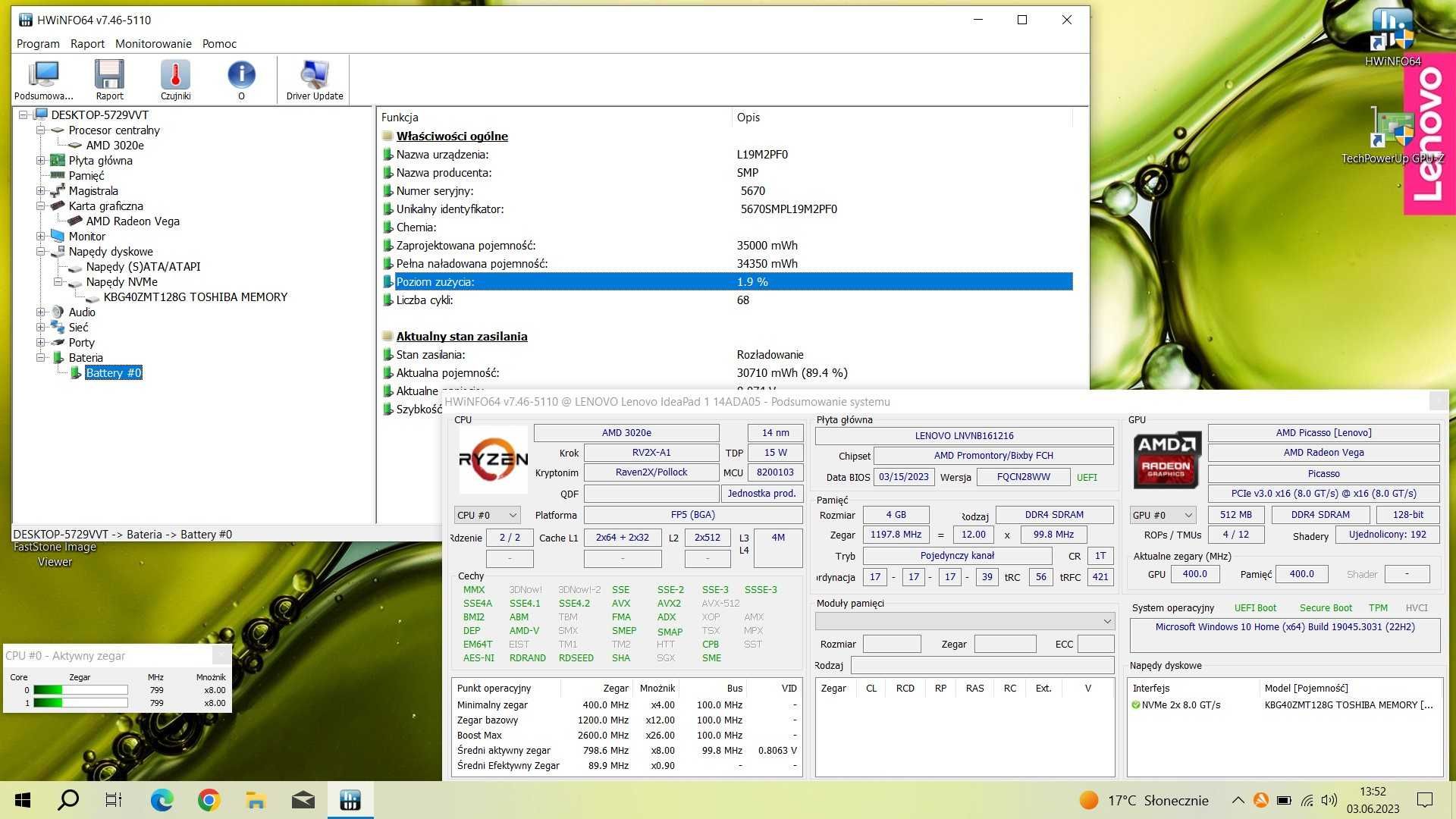Viewport: 1456px width, 819px height.
Task: Expand the Płyta główna node
Action: tap(41, 161)
